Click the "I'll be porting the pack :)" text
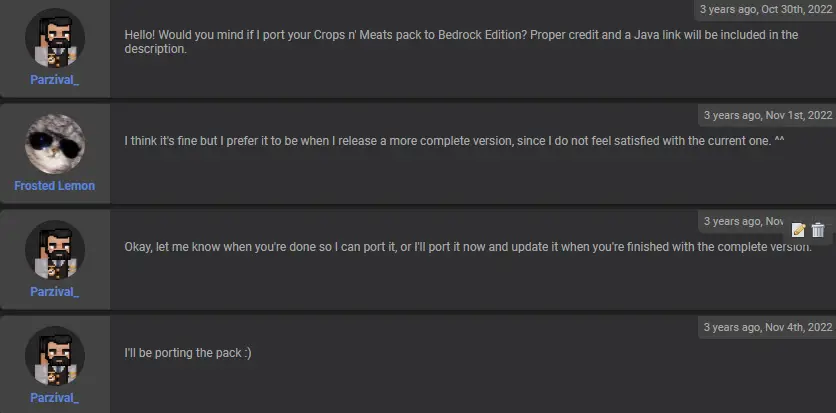Viewport: 836px width, 413px height. coord(188,352)
